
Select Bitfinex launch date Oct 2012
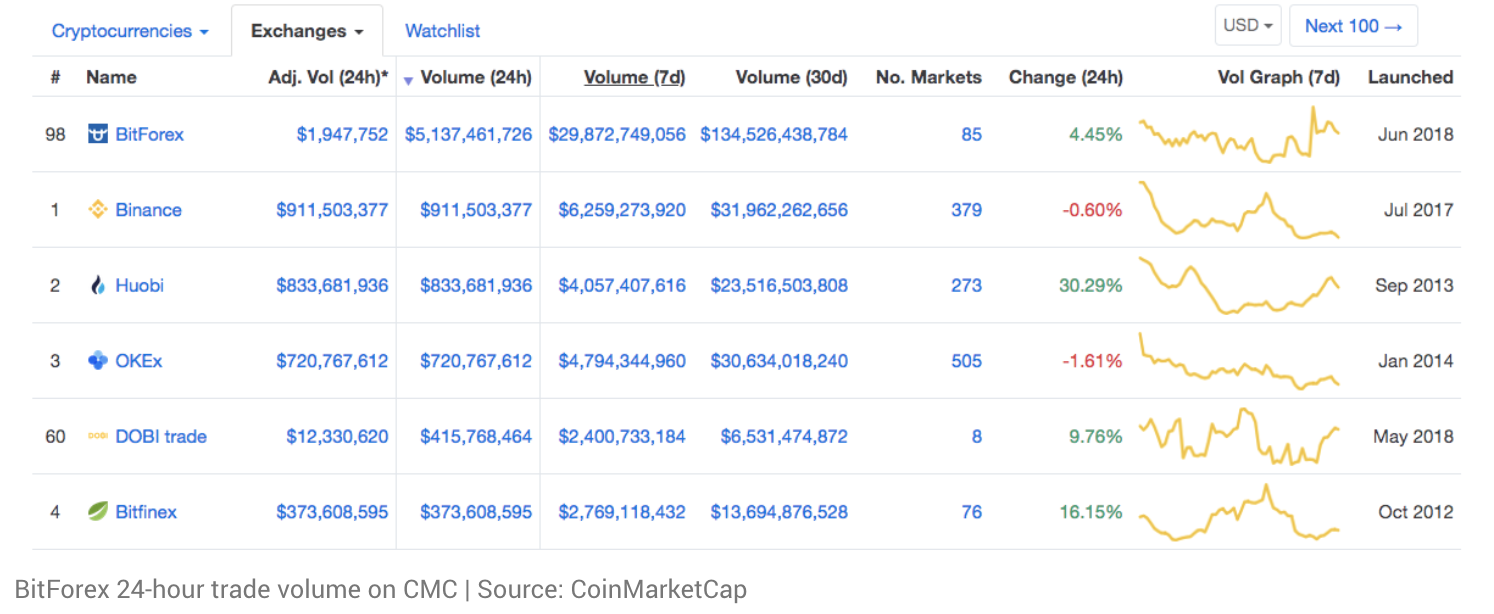(x=1415, y=512)
